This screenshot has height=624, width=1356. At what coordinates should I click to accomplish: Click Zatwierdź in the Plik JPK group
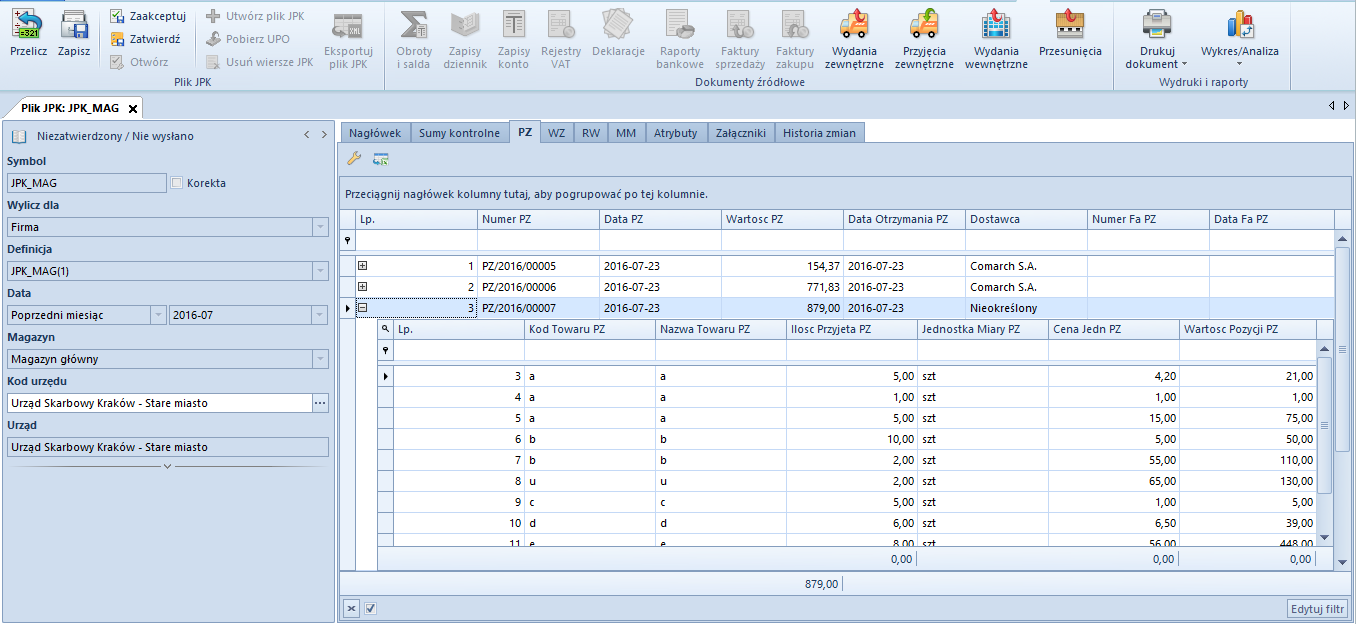click(x=145, y=39)
